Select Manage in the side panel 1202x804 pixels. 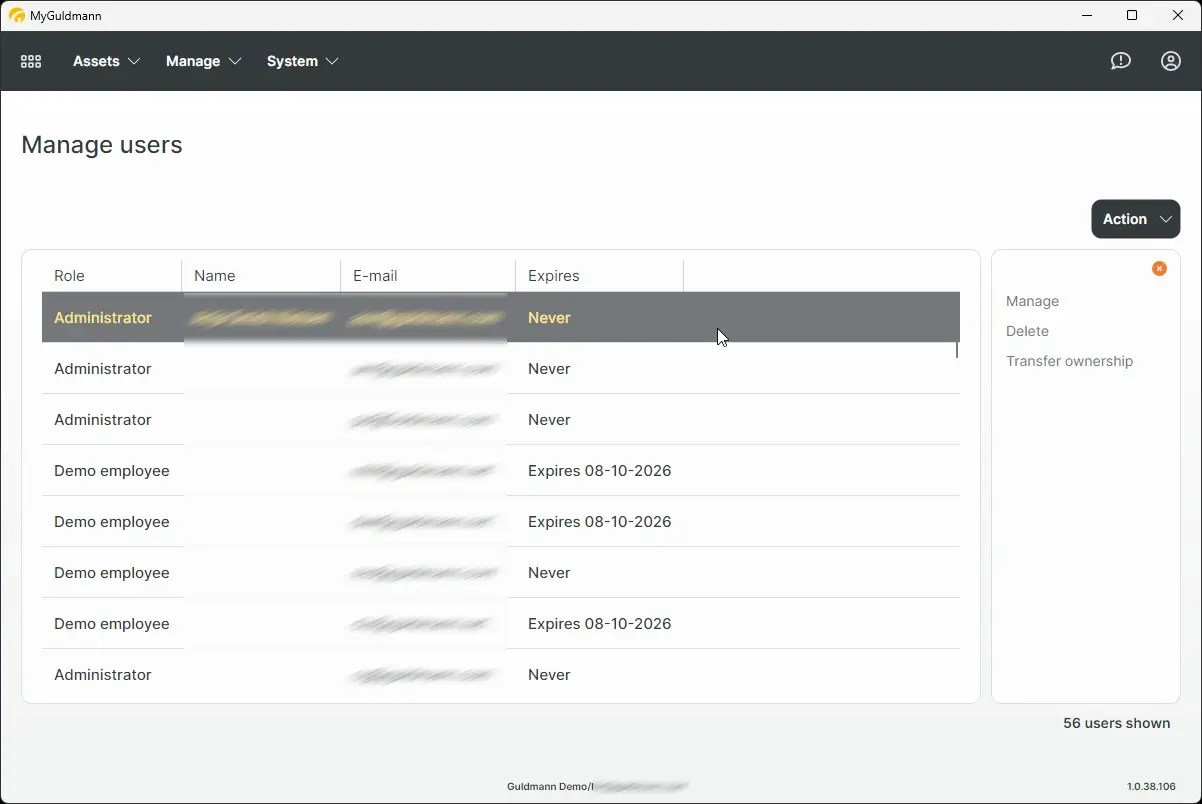coord(1032,301)
